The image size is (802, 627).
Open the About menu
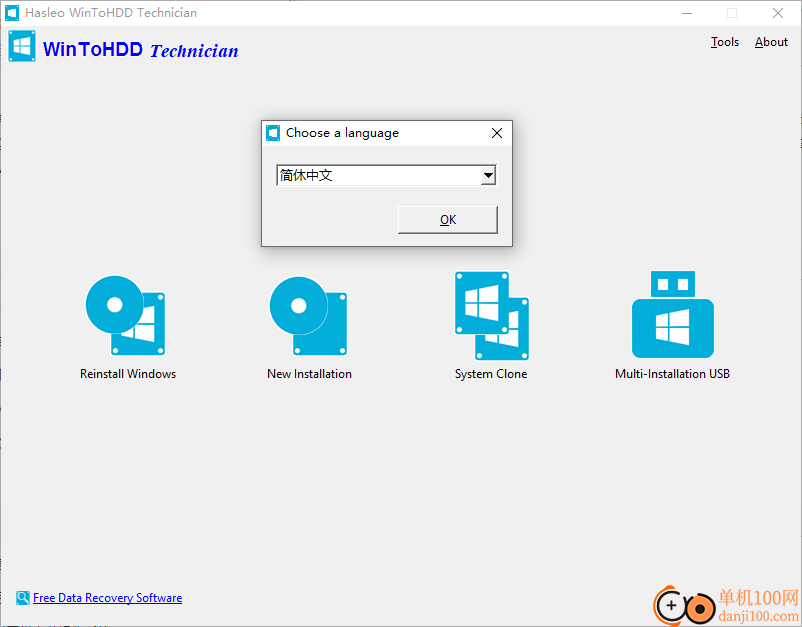click(771, 42)
